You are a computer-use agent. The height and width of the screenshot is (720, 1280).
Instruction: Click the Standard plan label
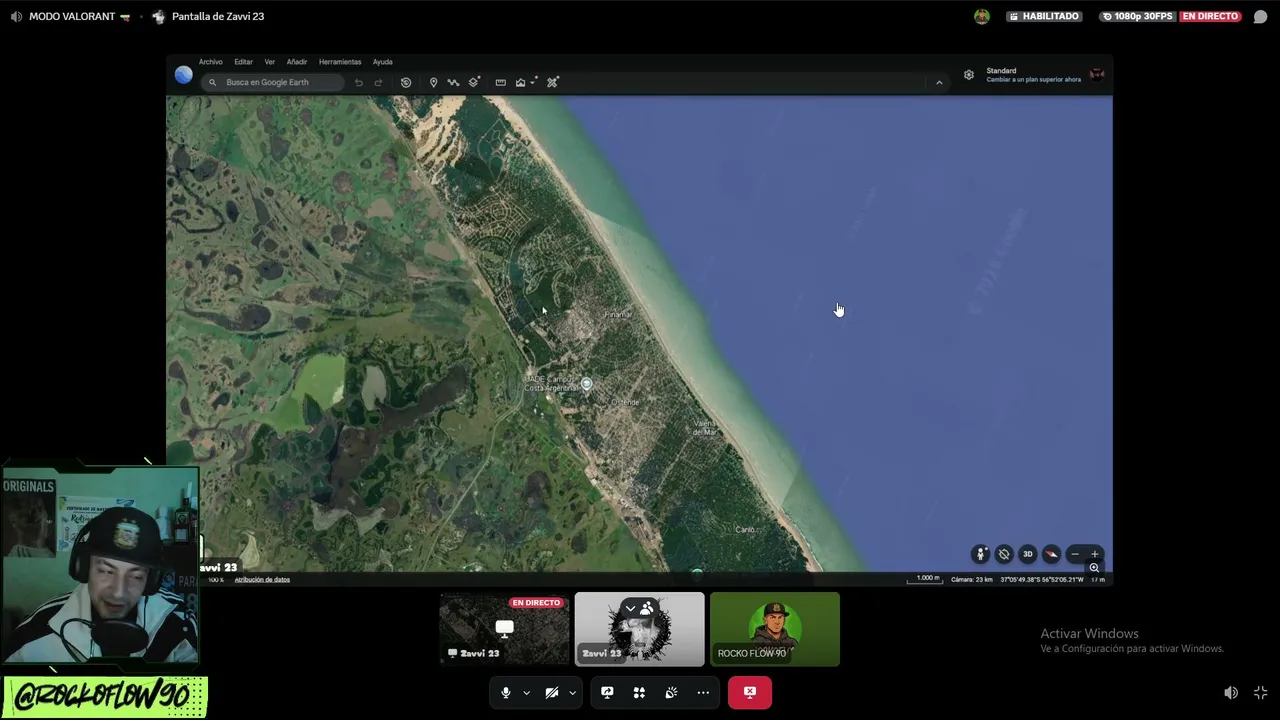[1001, 71]
